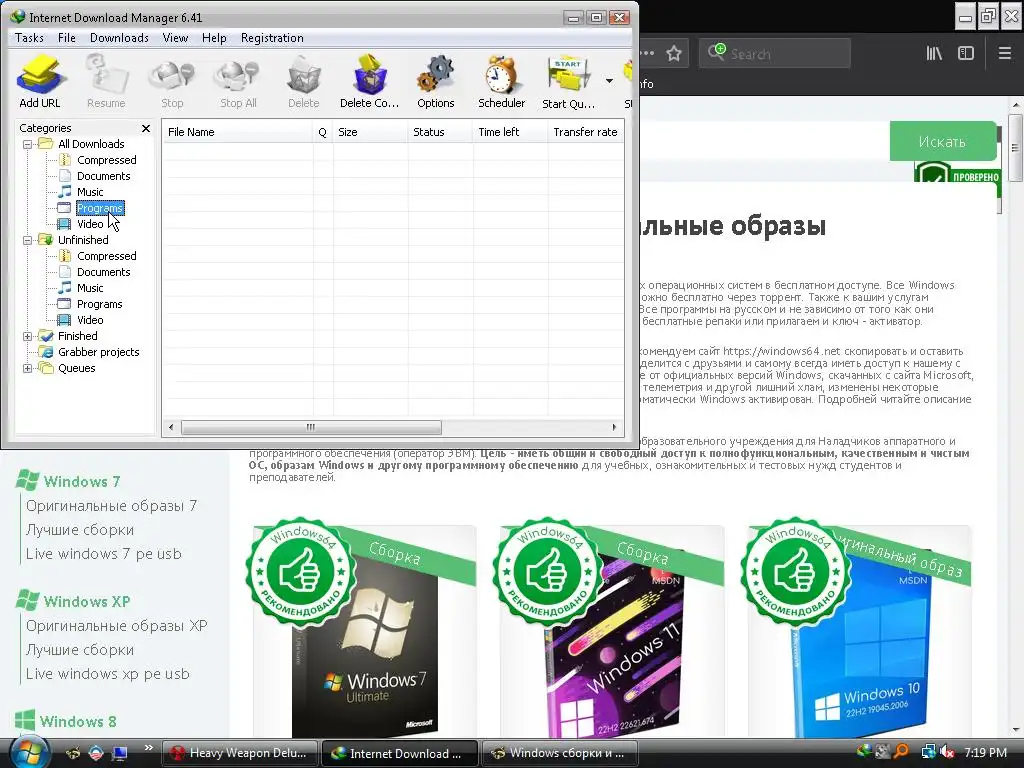Select the Grabber projects category
The image size is (1024, 768).
click(99, 352)
